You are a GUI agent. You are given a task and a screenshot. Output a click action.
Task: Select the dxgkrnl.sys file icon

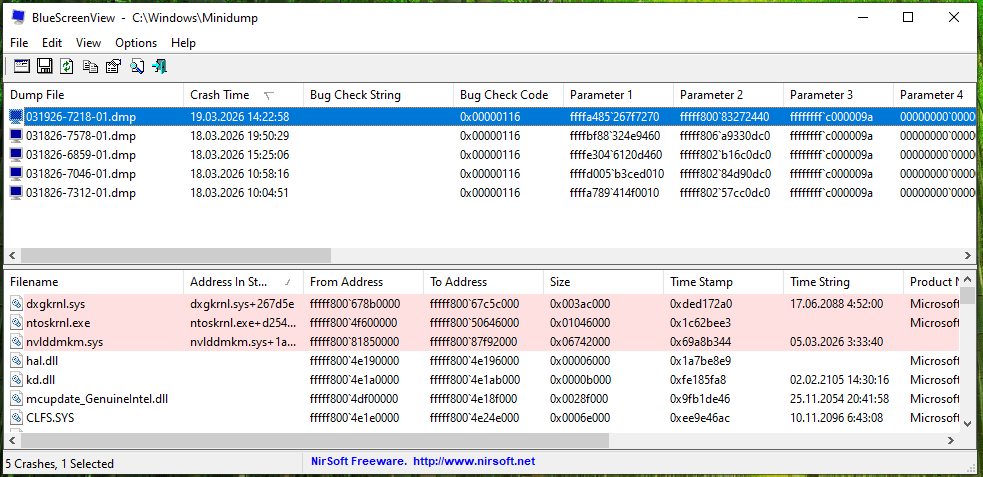point(16,304)
